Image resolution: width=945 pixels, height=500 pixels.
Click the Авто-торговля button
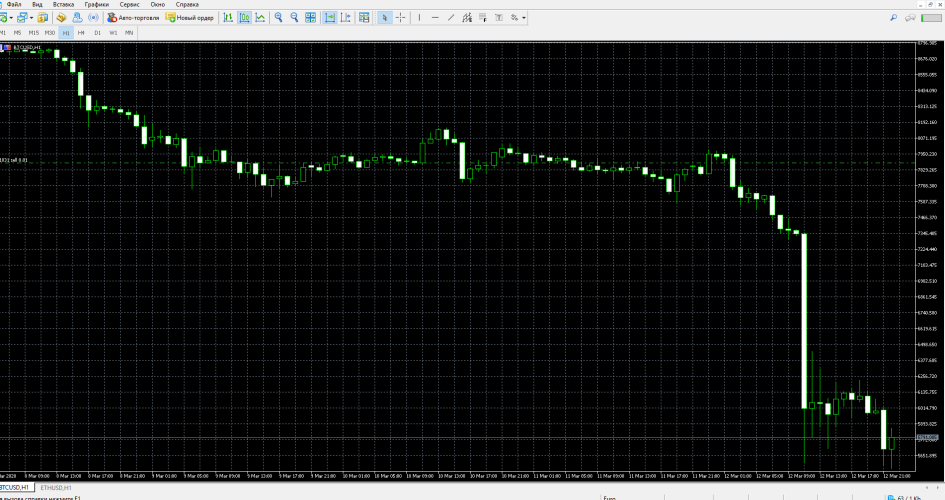click(133, 17)
